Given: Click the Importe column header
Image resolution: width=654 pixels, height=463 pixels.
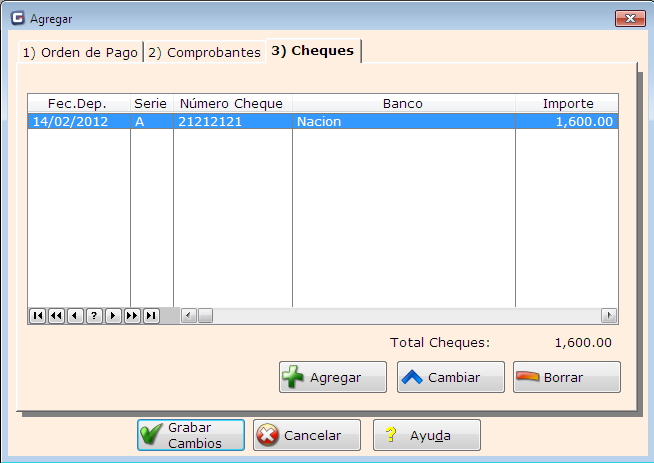Looking at the screenshot, I should 567,103.
